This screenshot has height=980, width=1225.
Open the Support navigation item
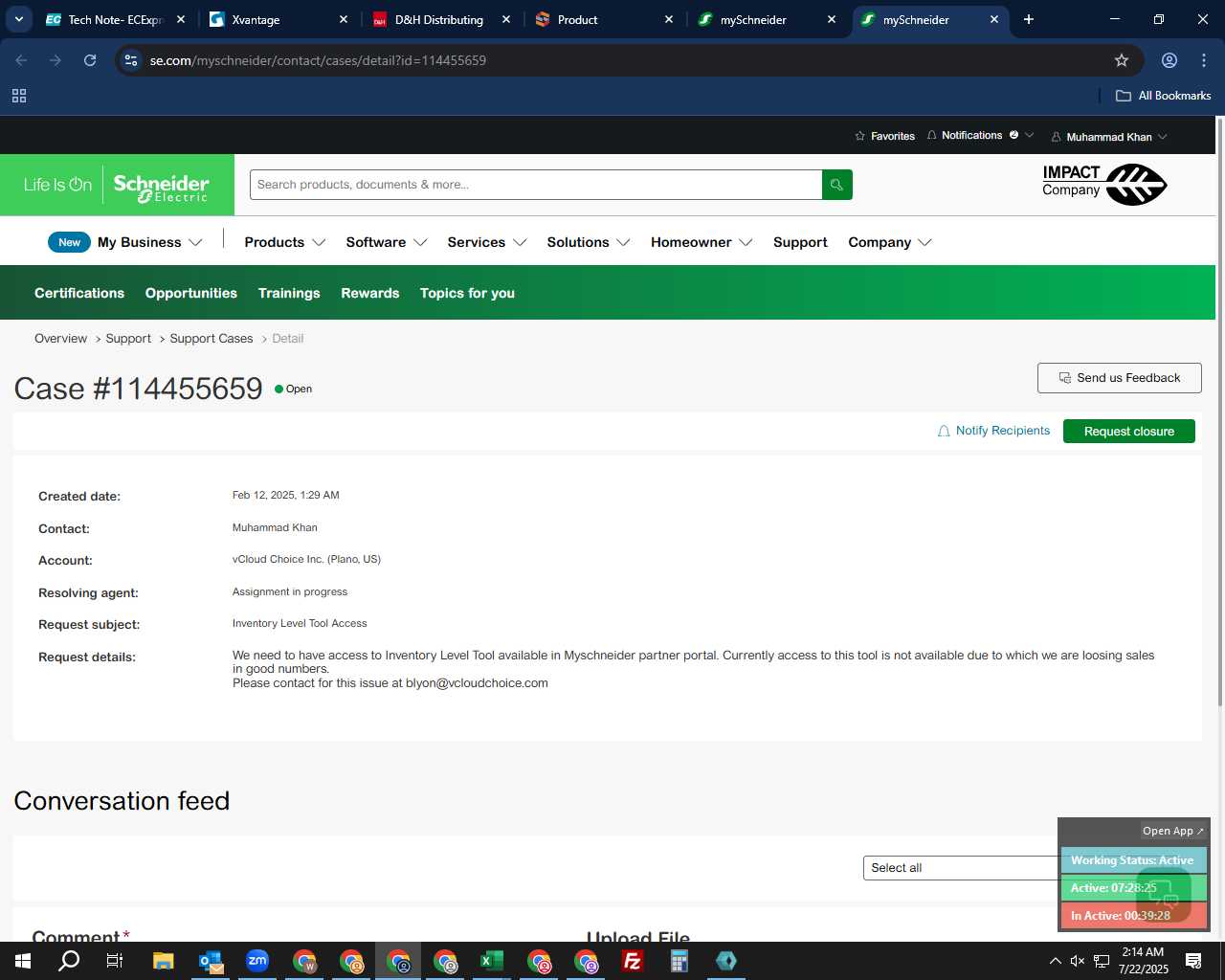click(x=800, y=242)
